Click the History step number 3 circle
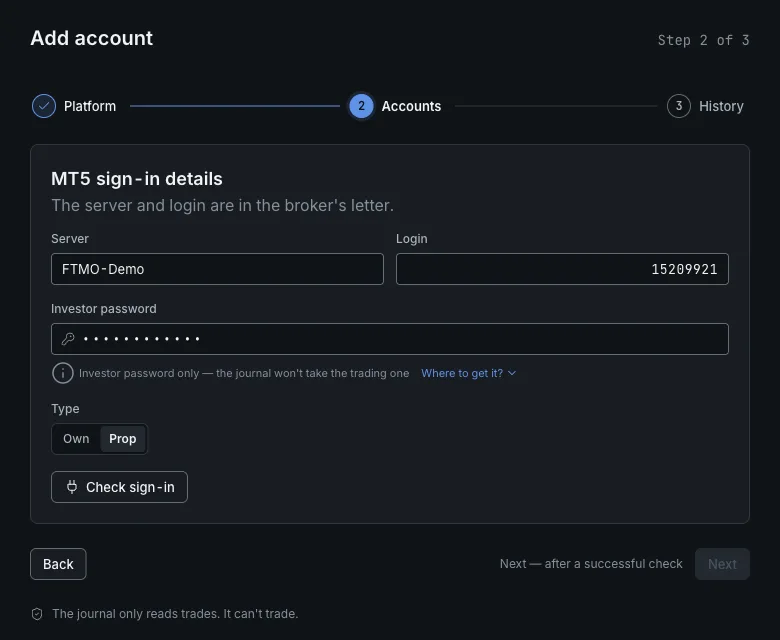 coord(679,106)
